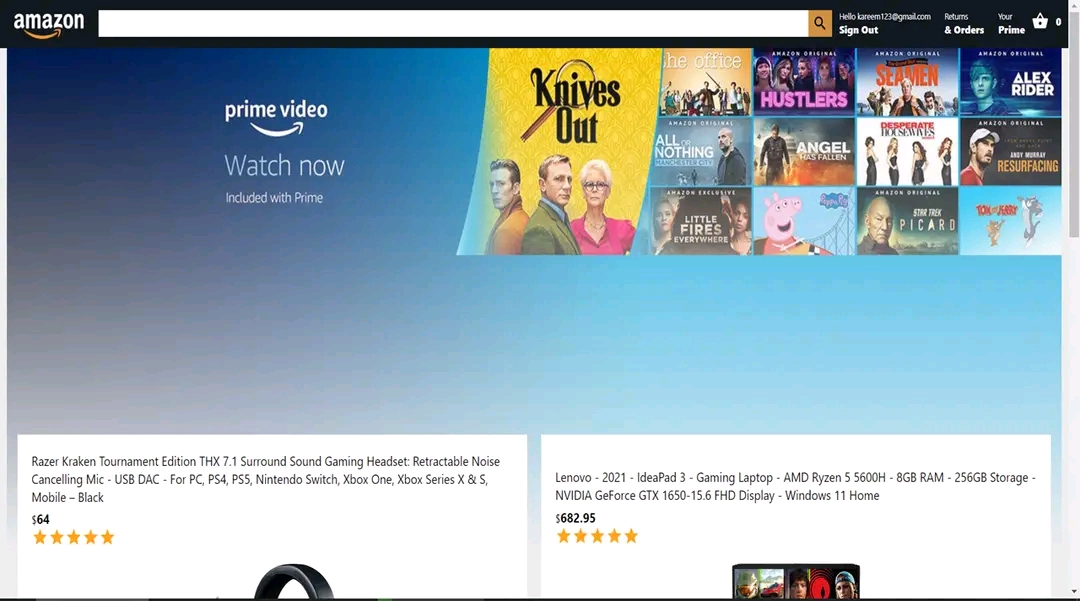Click the prime video logo on the banner
1080x601 pixels.
[x=276, y=117]
